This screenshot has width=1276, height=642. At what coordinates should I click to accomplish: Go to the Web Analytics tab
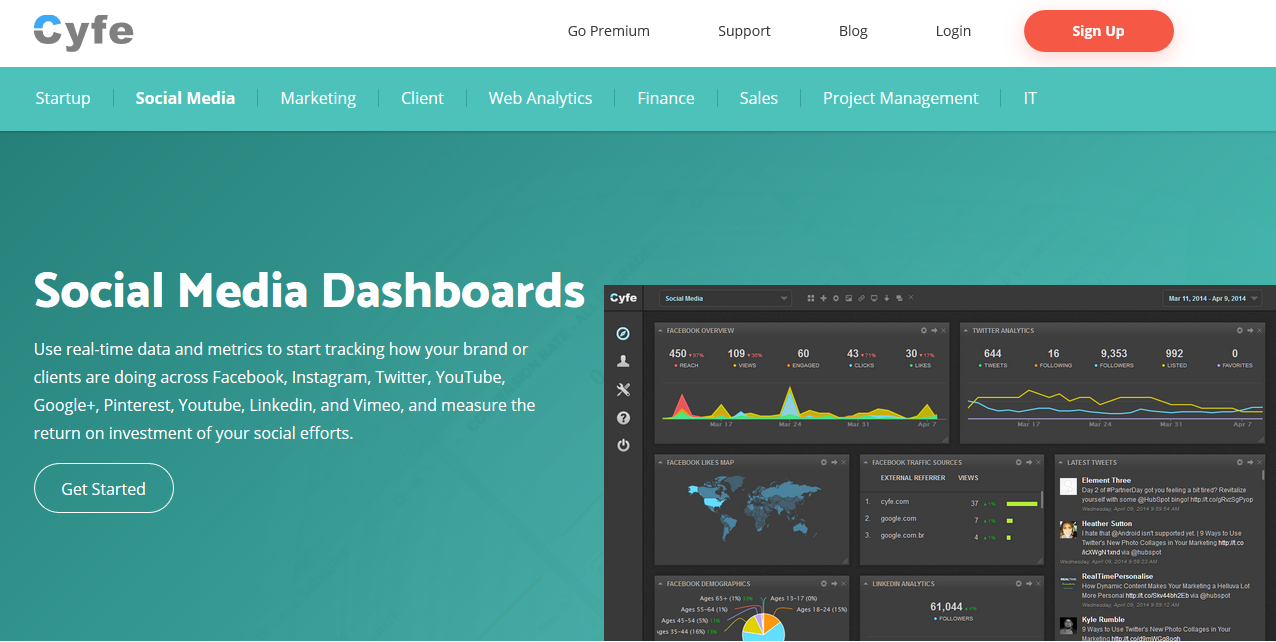click(540, 98)
